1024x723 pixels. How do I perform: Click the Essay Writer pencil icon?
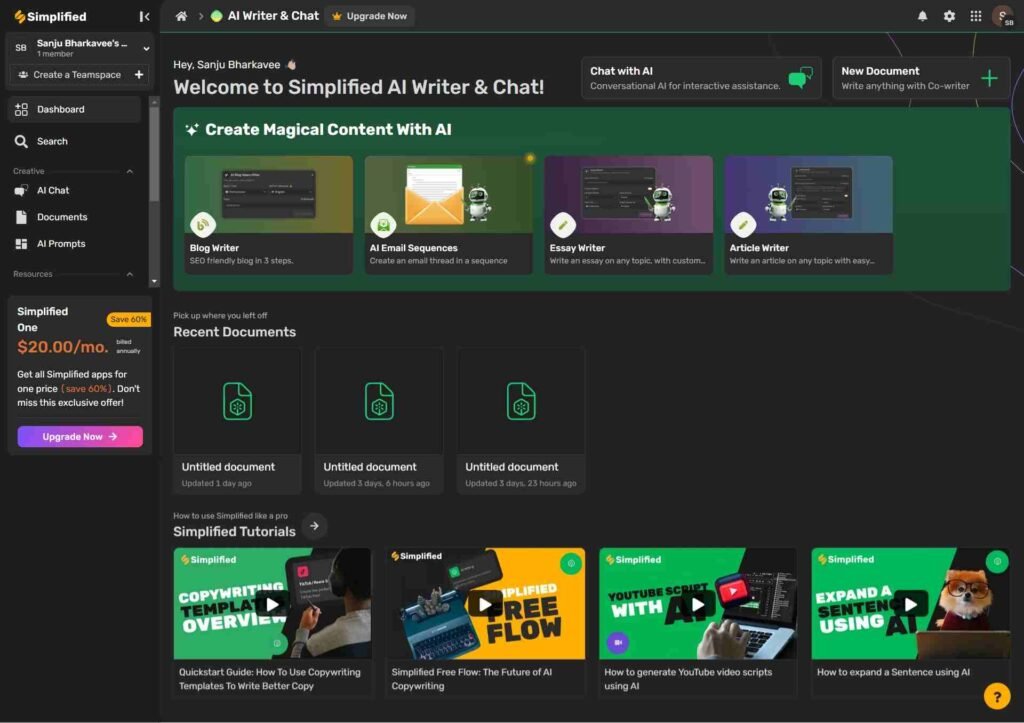tap(563, 225)
